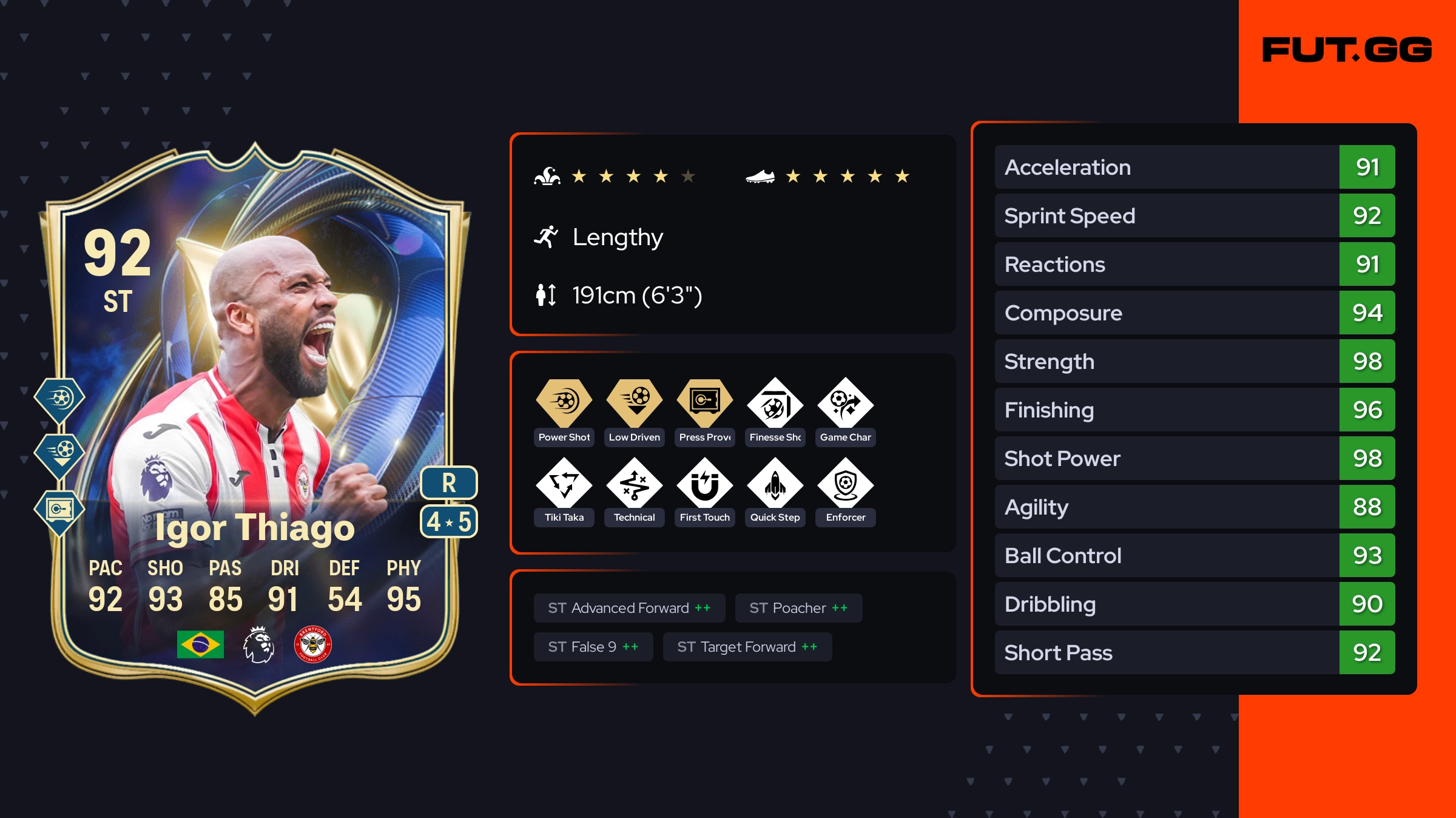The width and height of the screenshot is (1456, 818).
Task: Click the Brentford club badge
Action: coord(312,644)
